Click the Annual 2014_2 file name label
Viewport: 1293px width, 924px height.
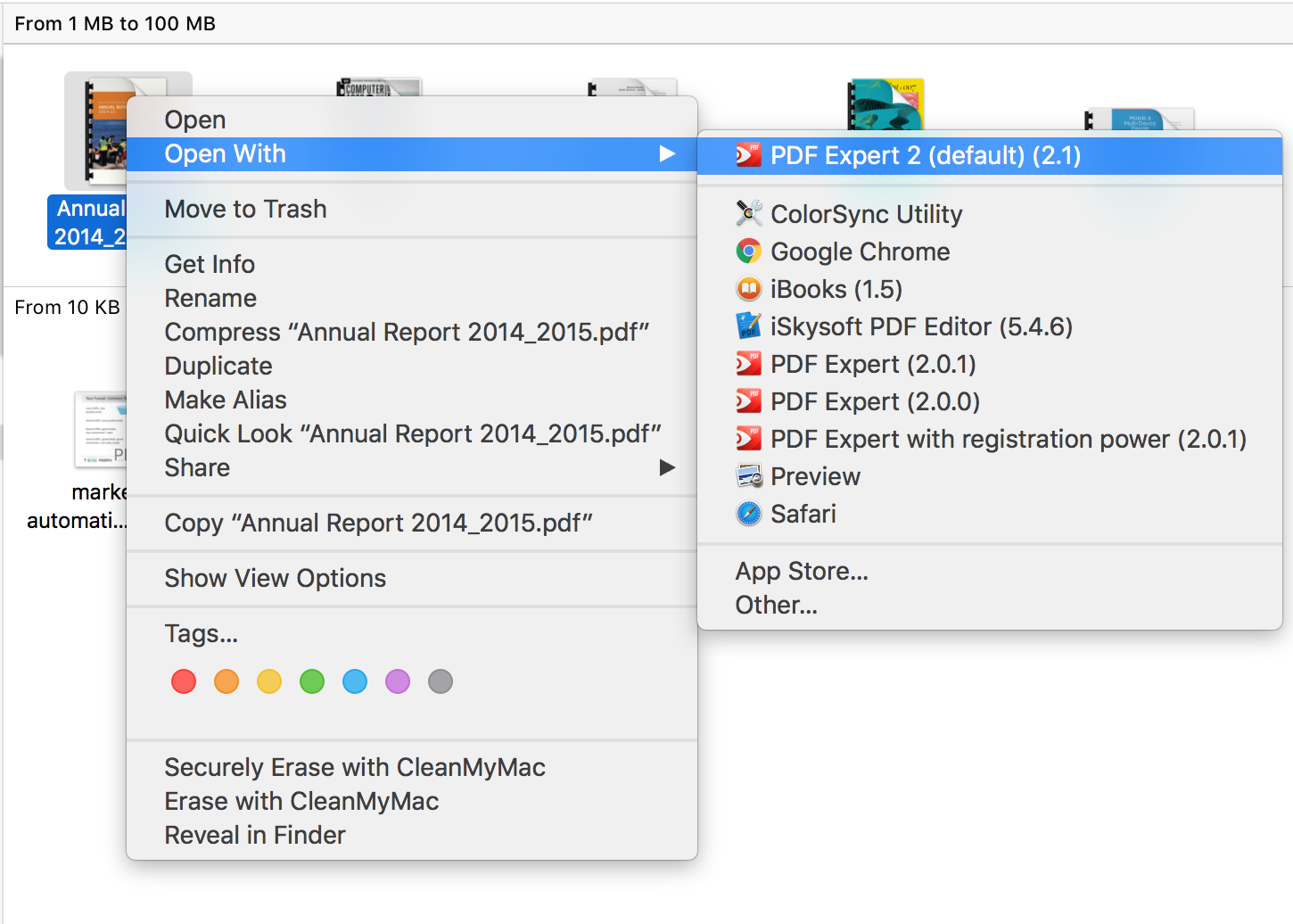click(x=87, y=222)
